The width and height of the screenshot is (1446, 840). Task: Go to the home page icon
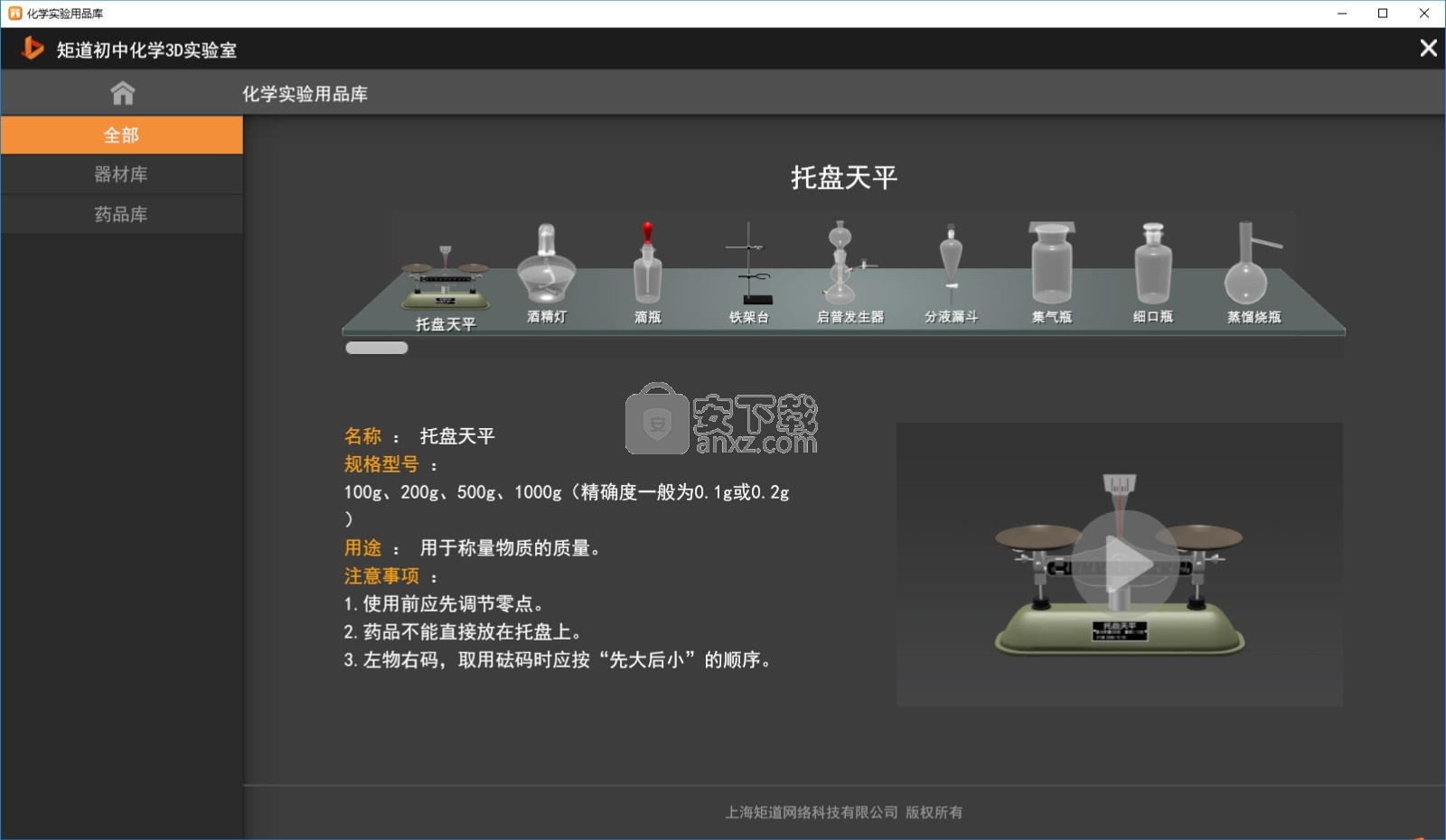(122, 93)
